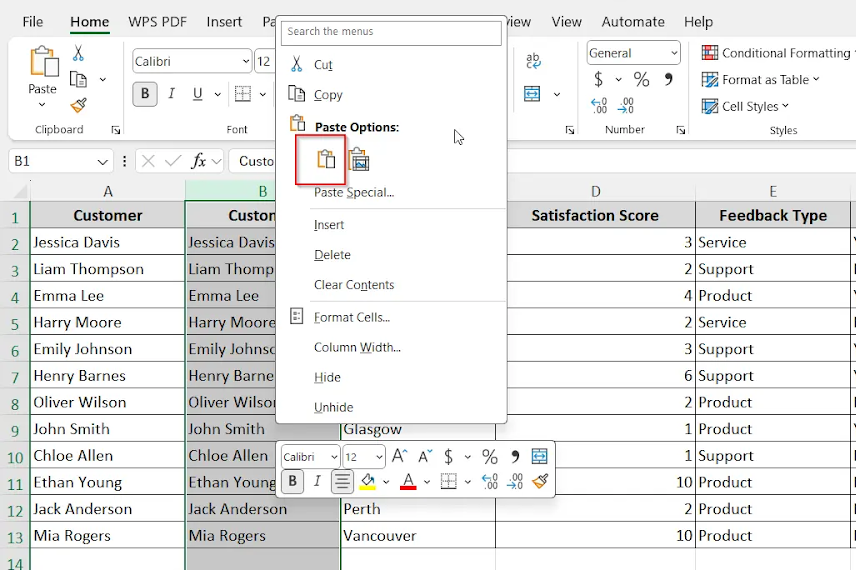Open the Number group dialog launcher

(x=681, y=130)
